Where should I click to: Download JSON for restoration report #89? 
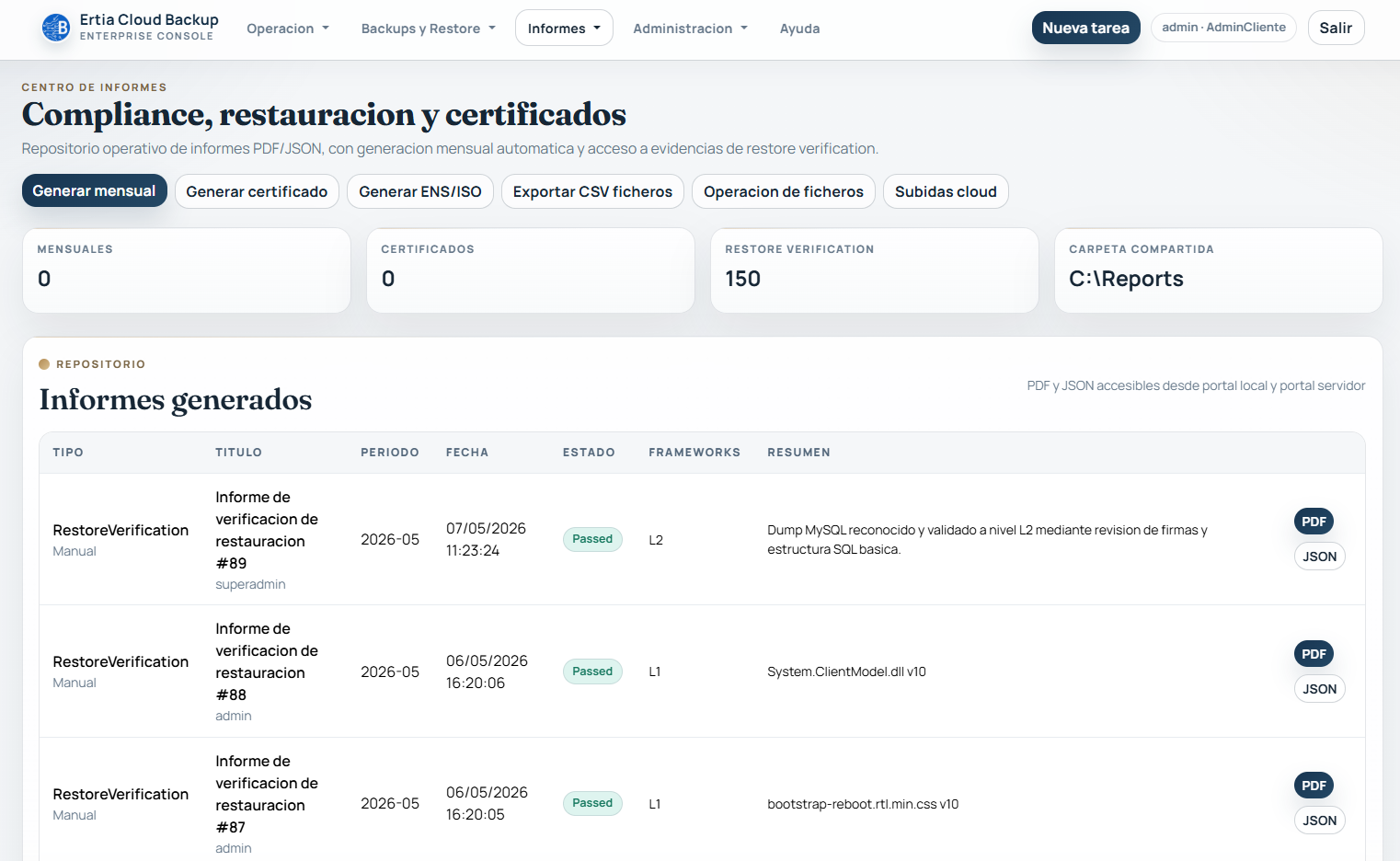[x=1319, y=557]
